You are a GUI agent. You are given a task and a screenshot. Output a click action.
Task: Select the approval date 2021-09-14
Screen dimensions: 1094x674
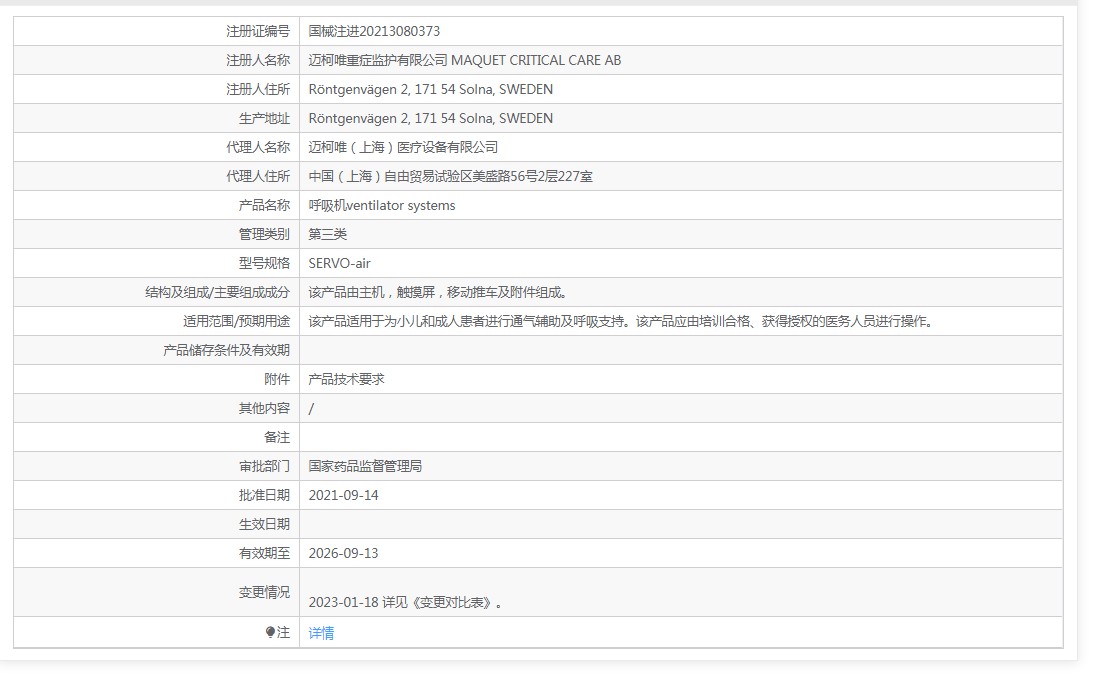[x=343, y=495]
